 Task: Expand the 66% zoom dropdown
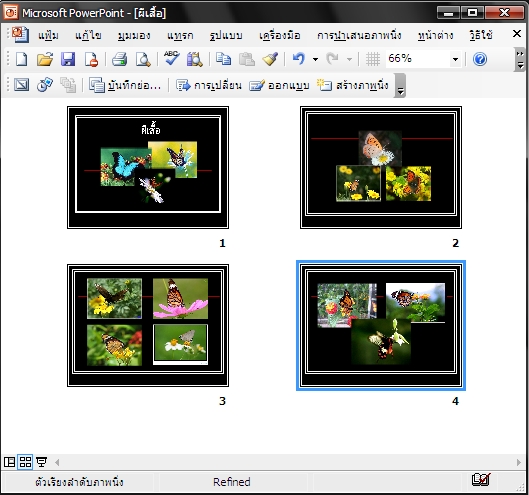455,59
